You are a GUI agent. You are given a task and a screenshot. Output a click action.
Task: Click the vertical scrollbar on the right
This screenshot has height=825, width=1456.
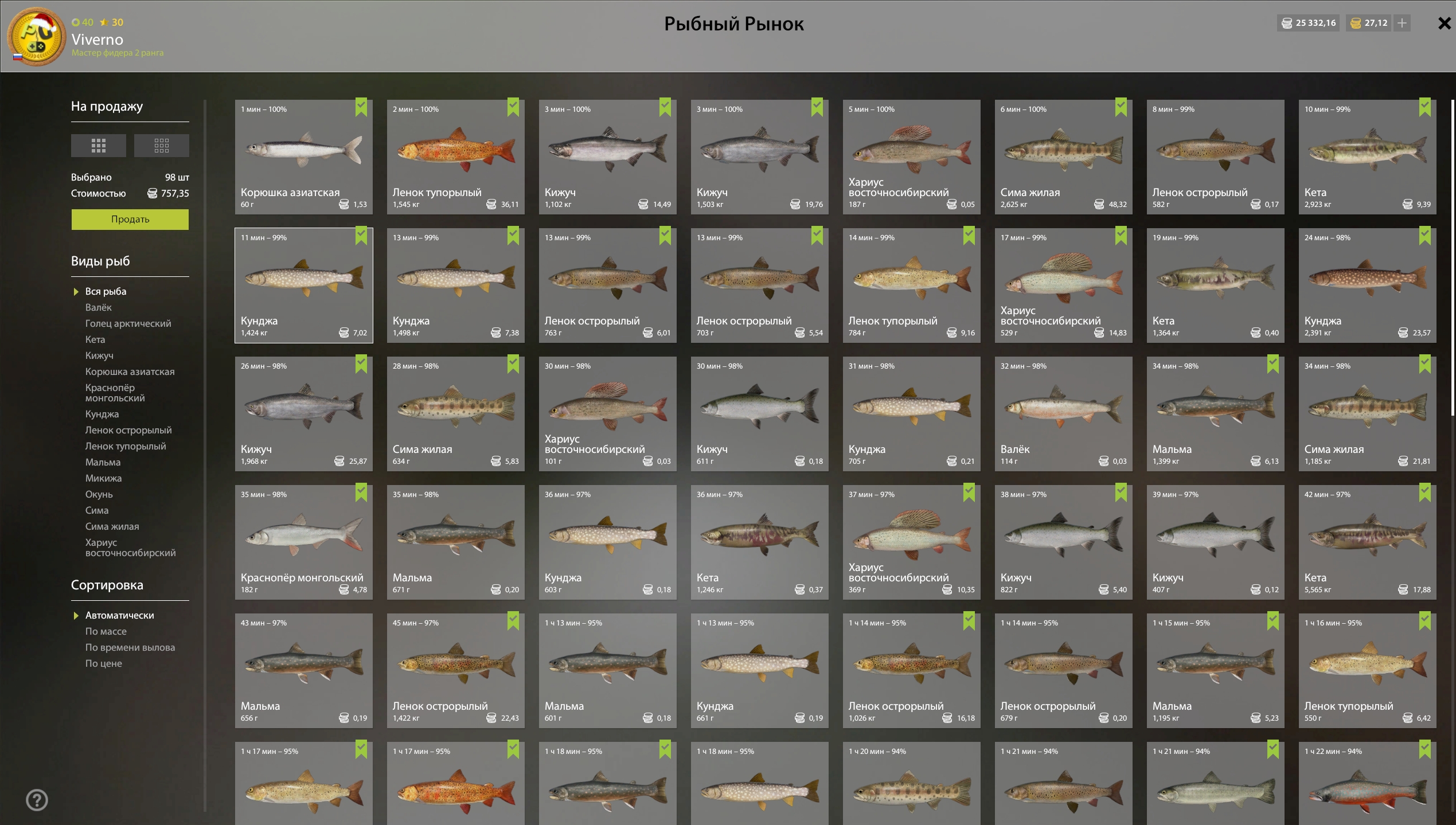(x=1453, y=258)
